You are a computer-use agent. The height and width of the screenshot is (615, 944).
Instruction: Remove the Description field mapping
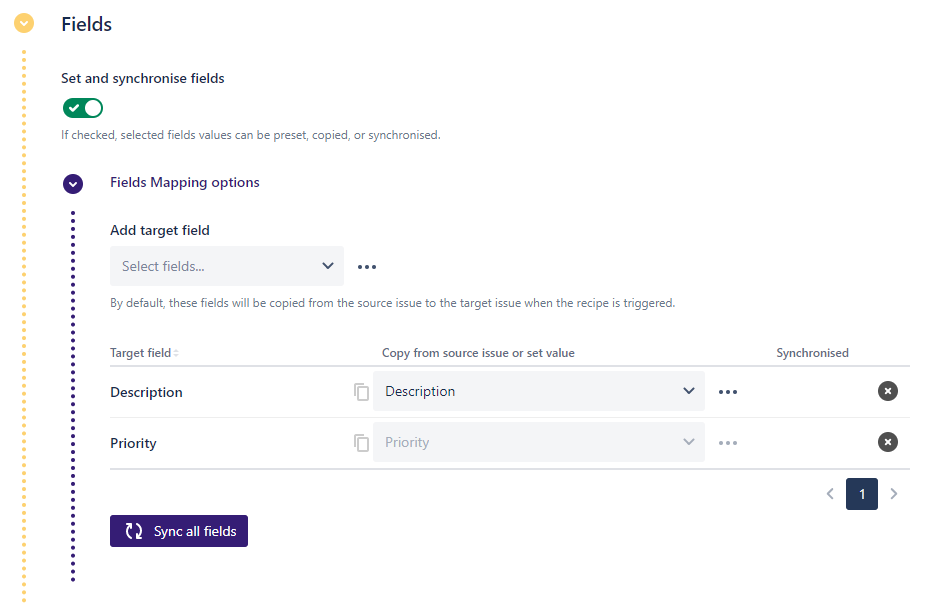(887, 391)
